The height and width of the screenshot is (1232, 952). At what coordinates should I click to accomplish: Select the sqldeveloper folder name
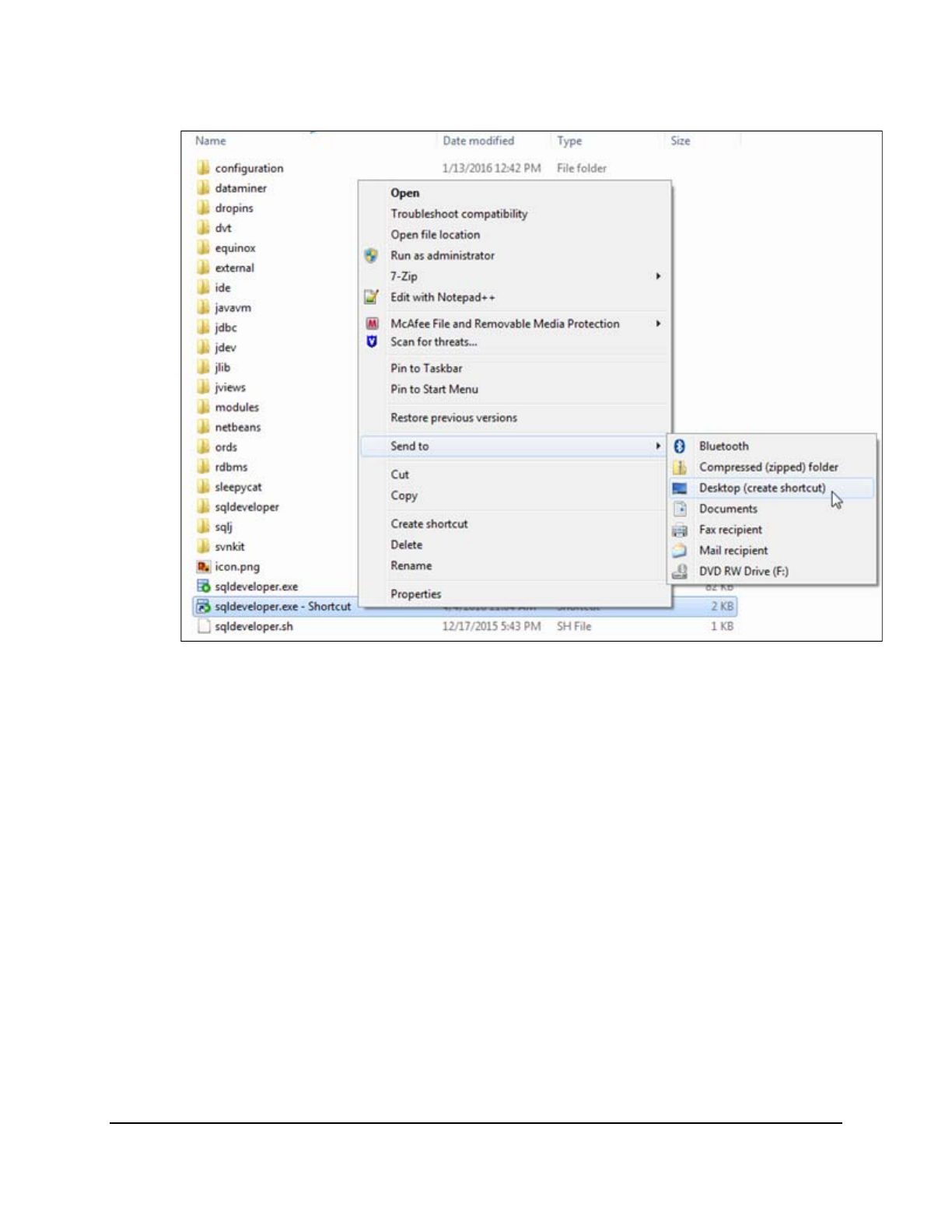coord(247,507)
